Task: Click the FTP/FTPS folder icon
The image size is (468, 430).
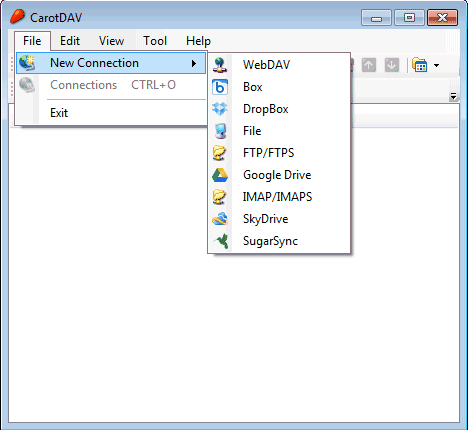Action: [x=220, y=153]
